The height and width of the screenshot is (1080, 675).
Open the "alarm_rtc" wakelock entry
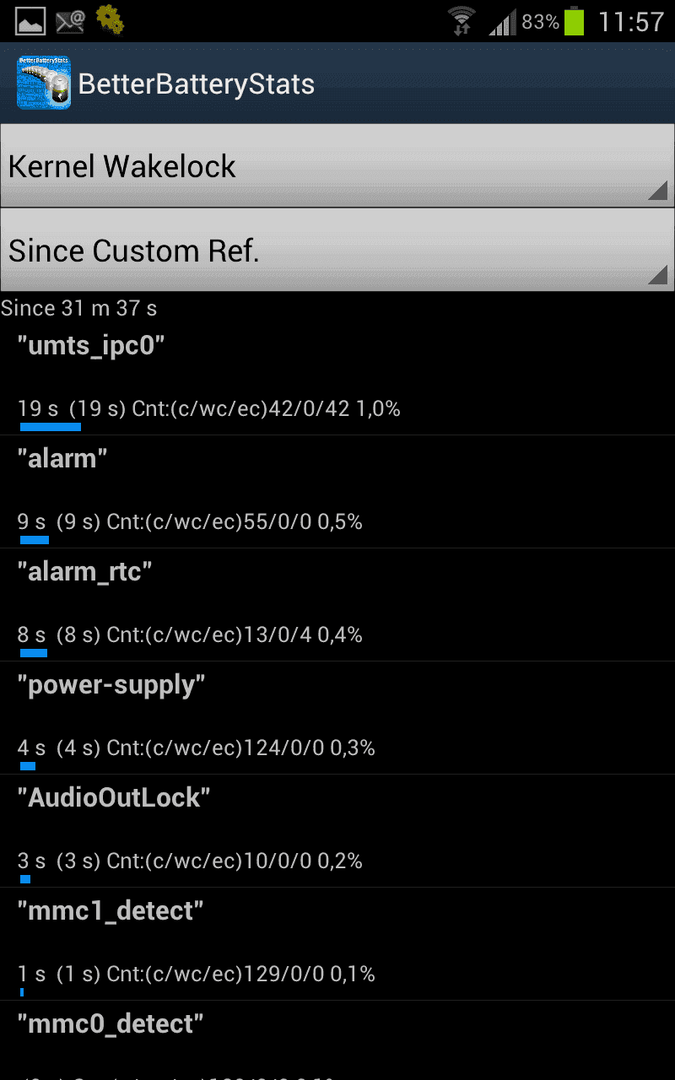point(338,605)
